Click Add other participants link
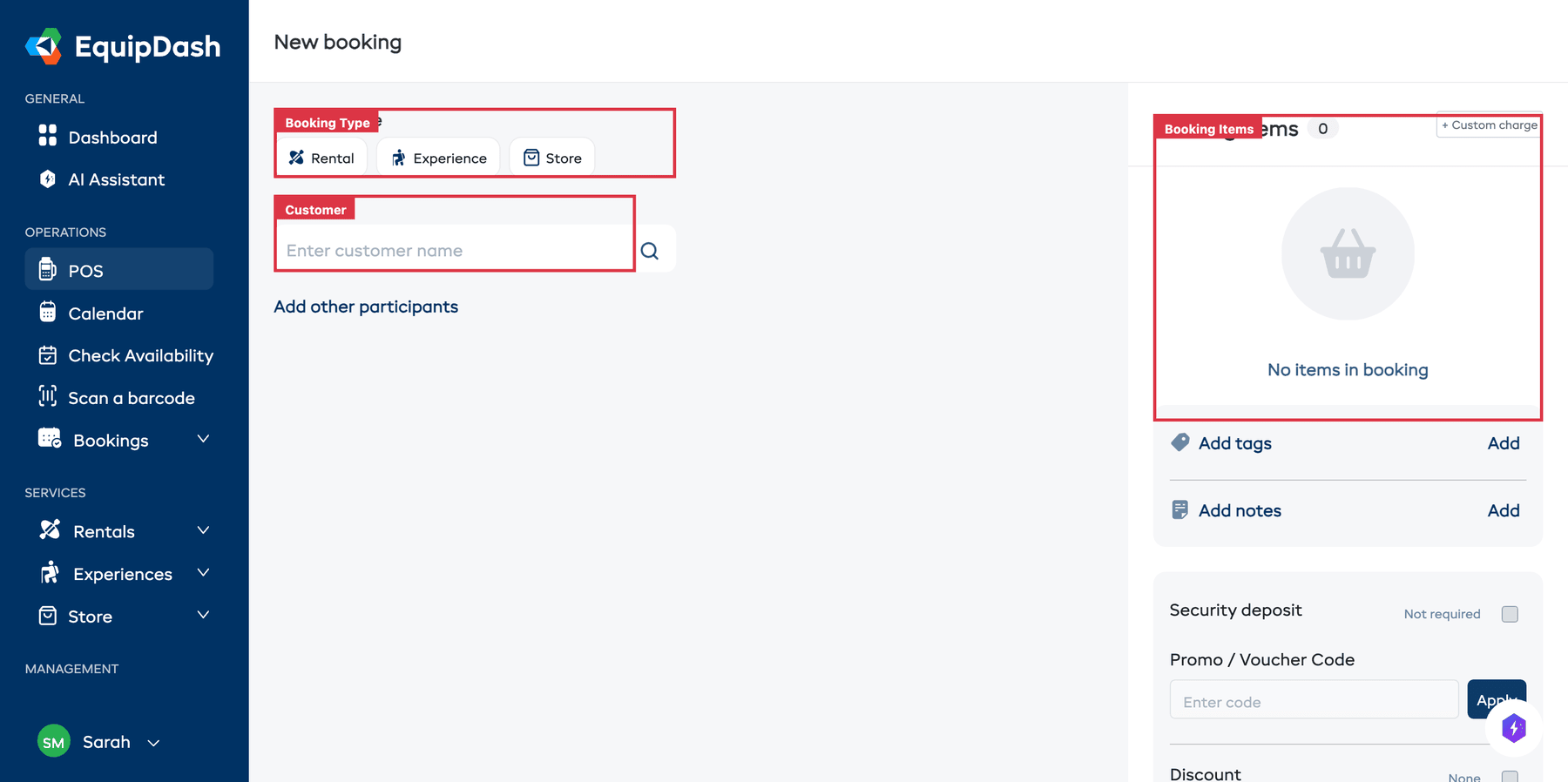This screenshot has width=1568, height=782. [x=366, y=307]
